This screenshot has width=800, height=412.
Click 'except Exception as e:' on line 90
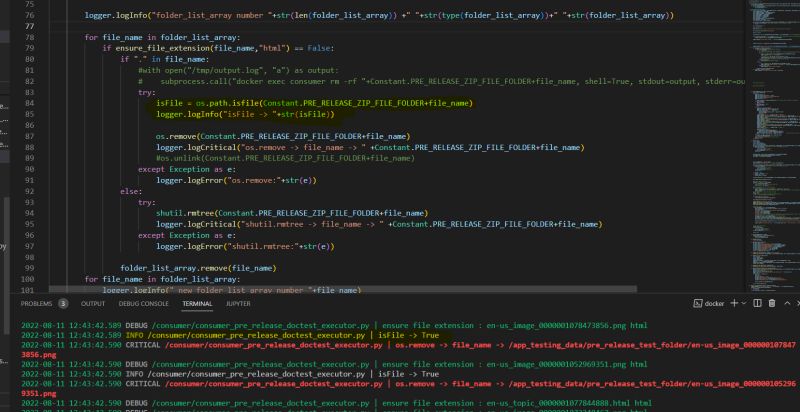point(187,169)
